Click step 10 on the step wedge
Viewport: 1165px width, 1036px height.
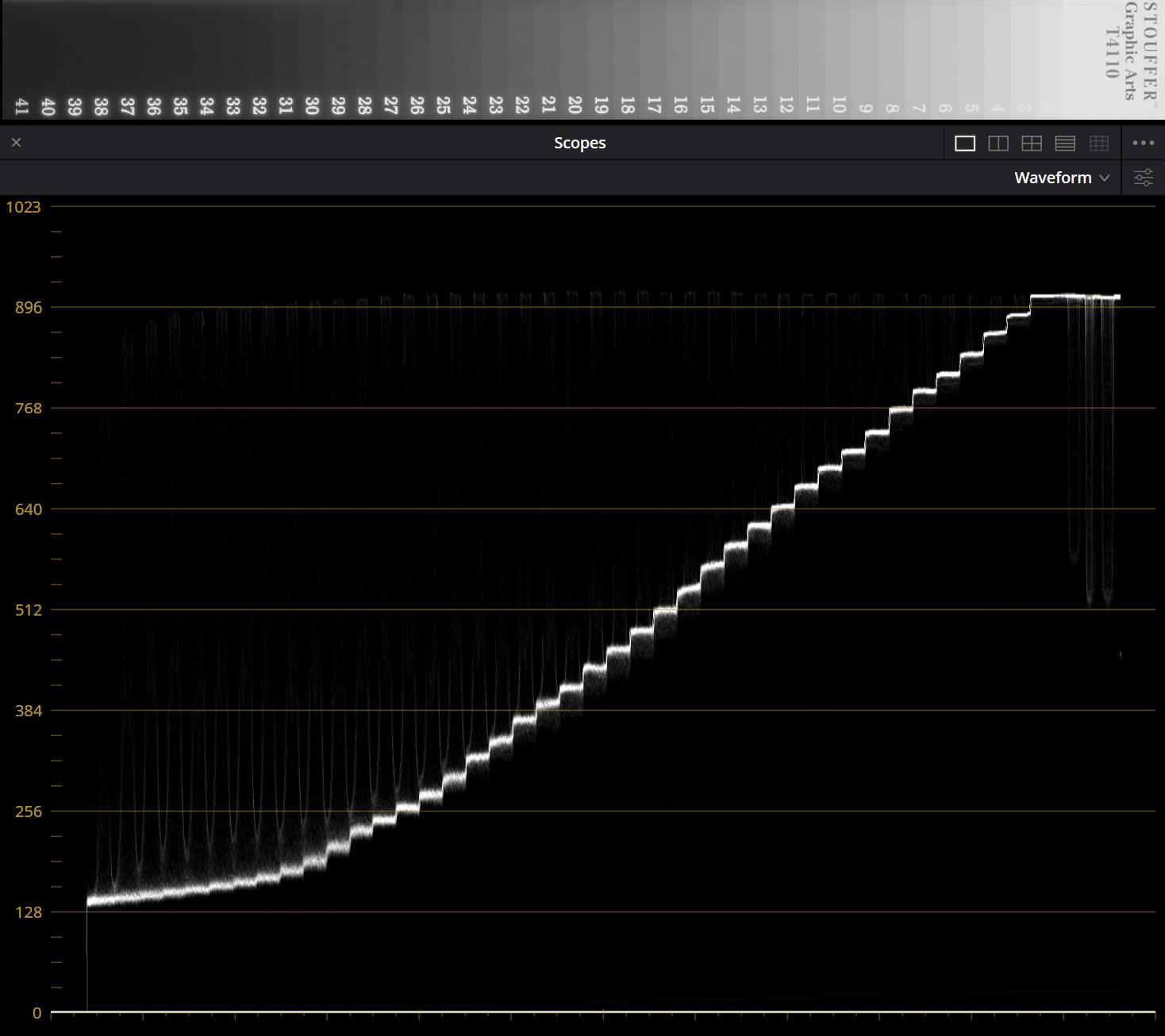(x=839, y=105)
